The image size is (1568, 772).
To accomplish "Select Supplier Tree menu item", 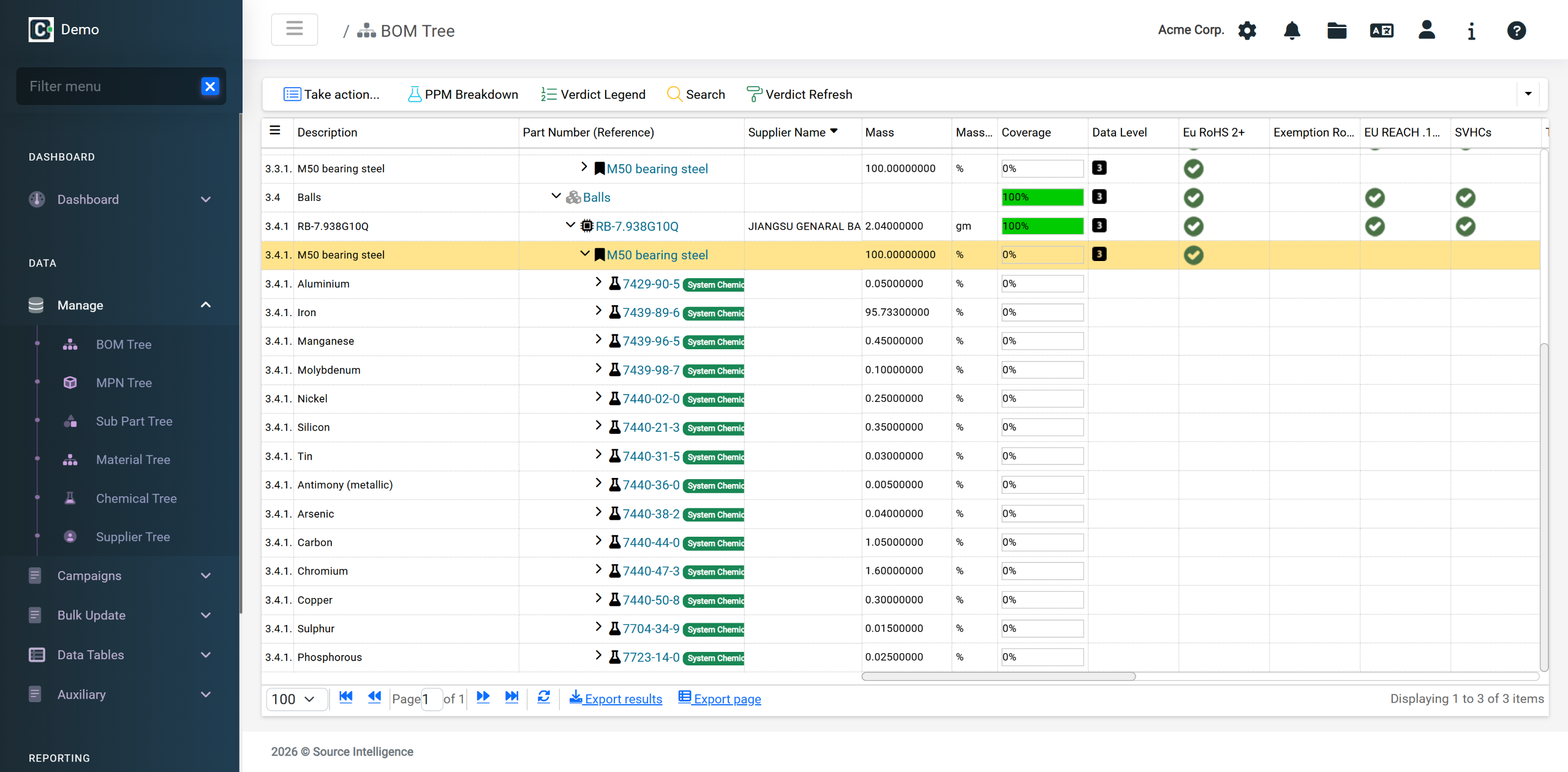I will [x=133, y=537].
